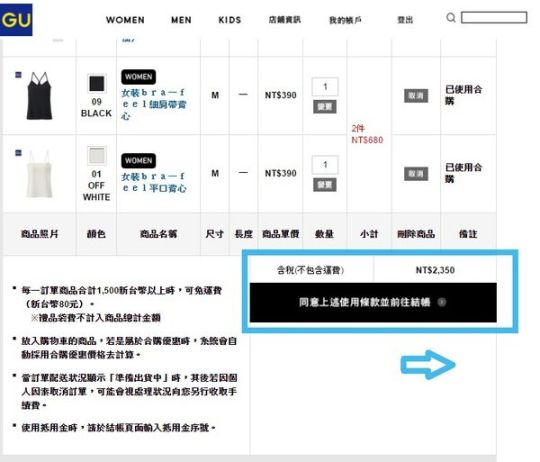Click the 09 BLACK color swatch
540x462 pixels.
pyautogui.click(x=97, y=84)
